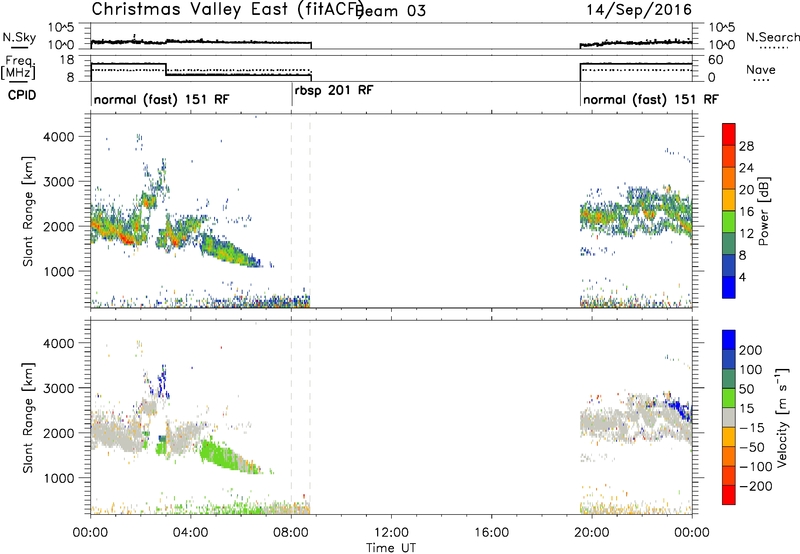Click the "20:00" time axis label
This screenshot has height=554, width=800.
pyautogui.click(x=592, y=533)
